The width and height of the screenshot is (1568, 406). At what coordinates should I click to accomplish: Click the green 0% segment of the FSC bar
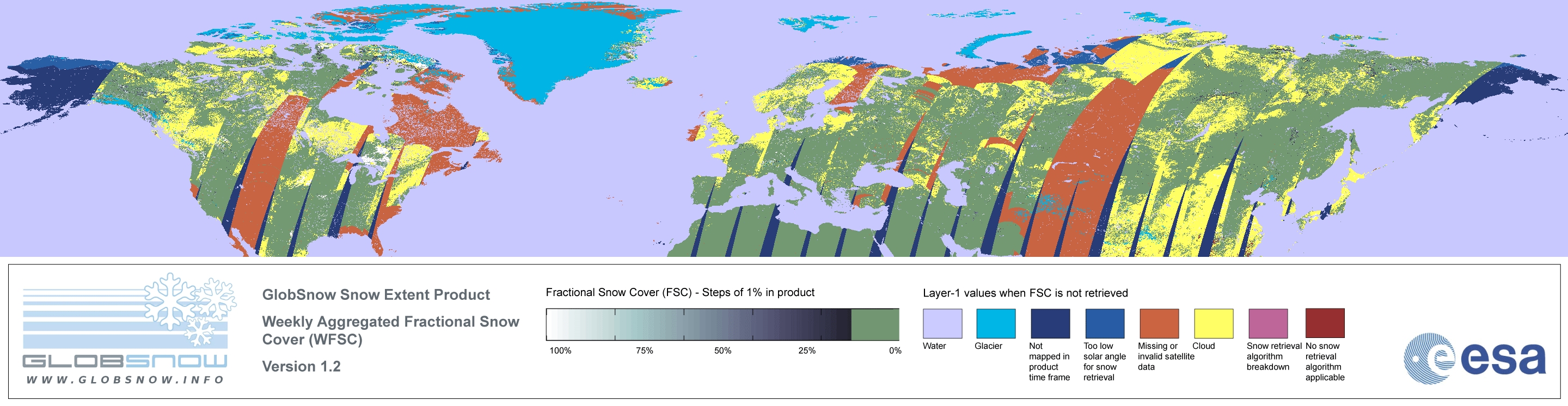(875, 324)
